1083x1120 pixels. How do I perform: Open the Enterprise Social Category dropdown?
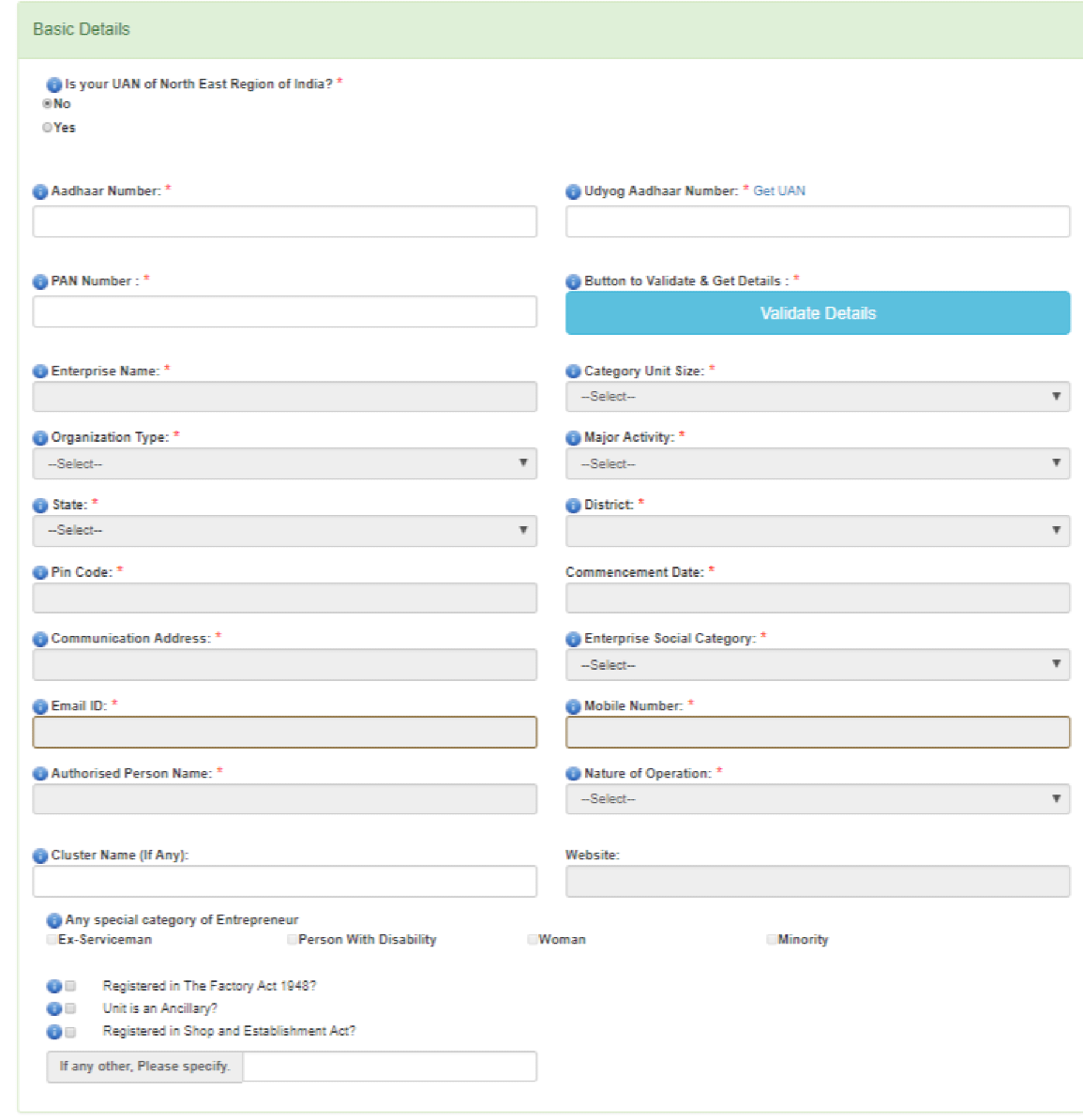point(817,665)
